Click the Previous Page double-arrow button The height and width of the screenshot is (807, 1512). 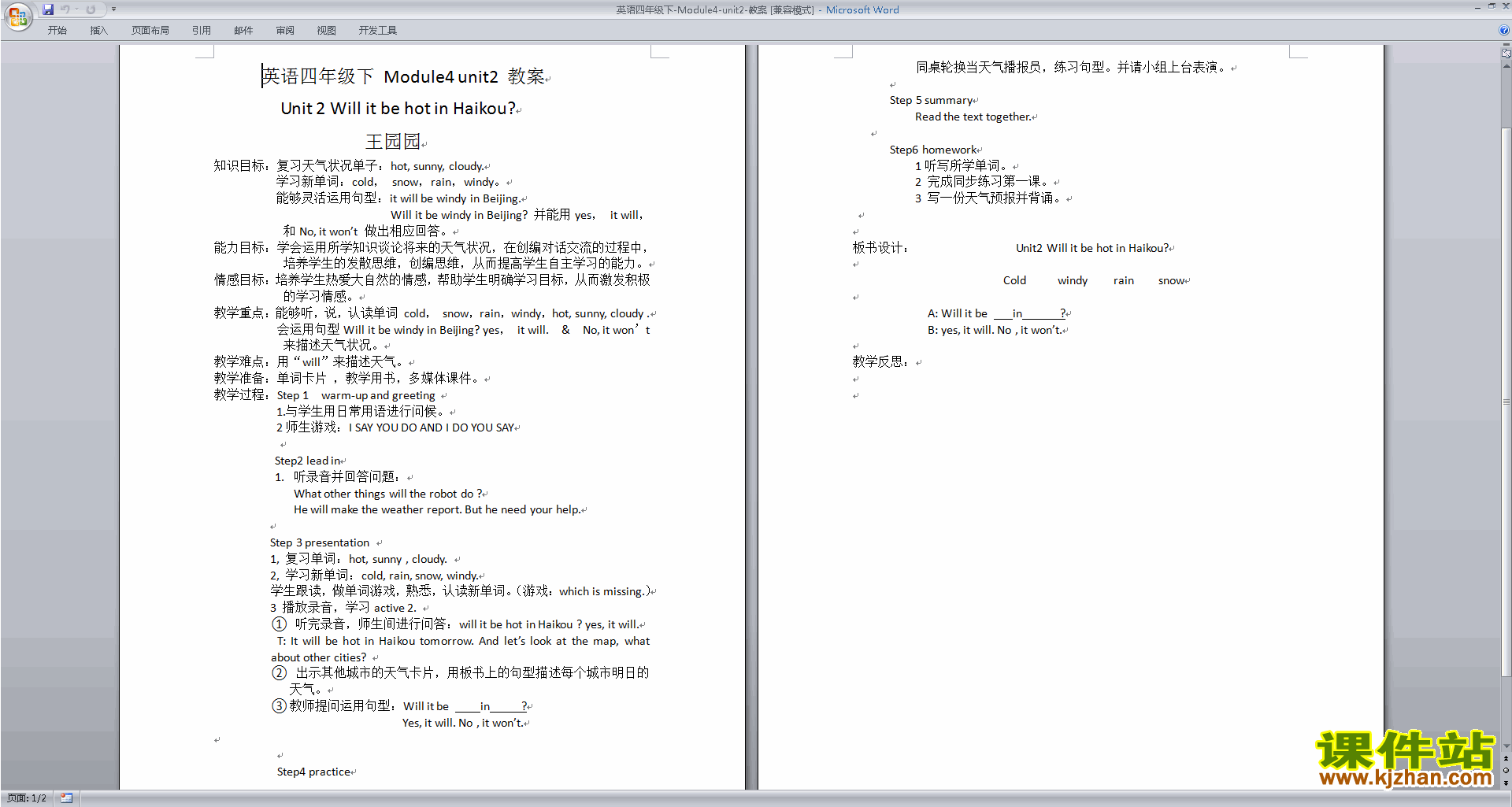pyautogui.click(x=1506, y=759)
